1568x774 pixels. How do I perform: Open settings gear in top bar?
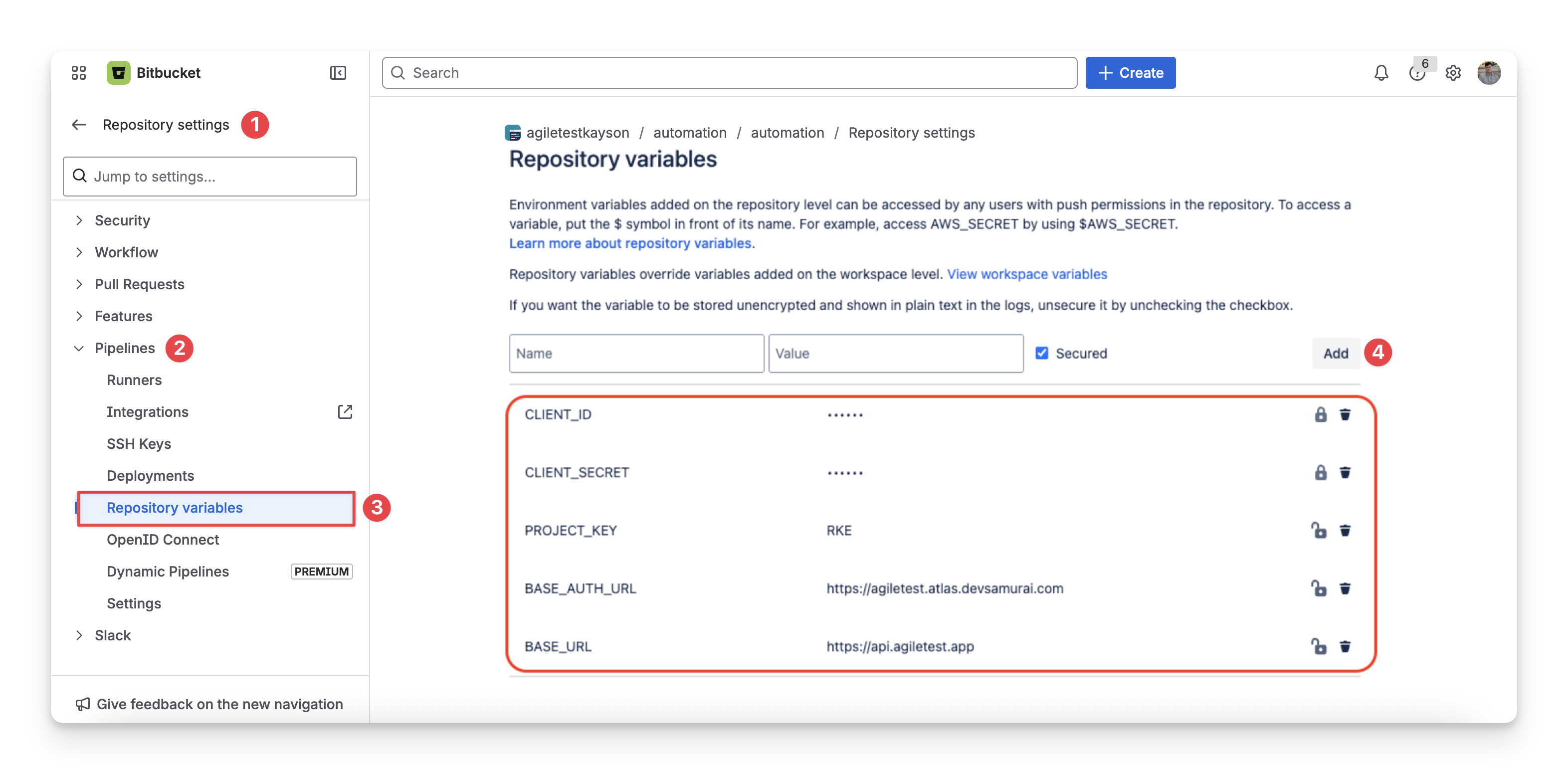pos(1453,73)
